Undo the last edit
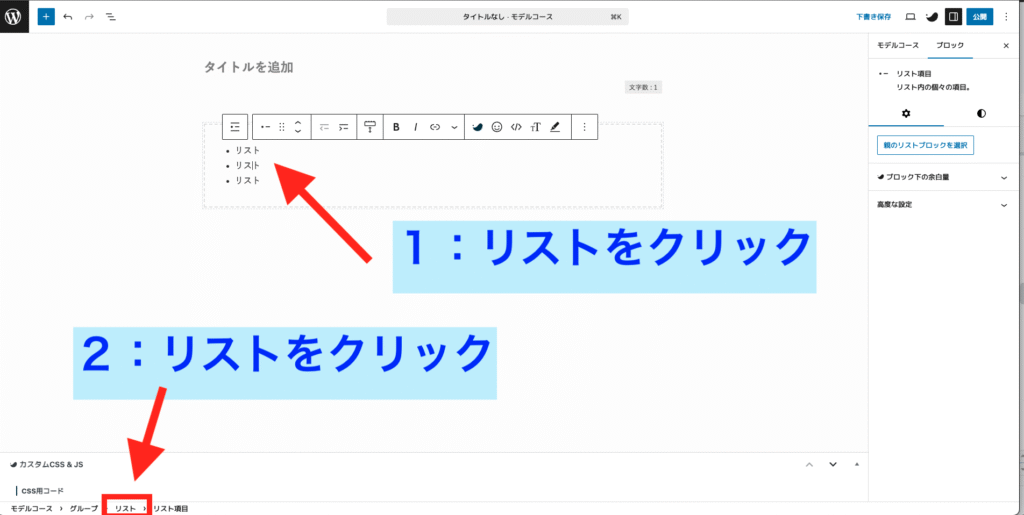The width and height of the screenshot is (1024, 515). [x=67, y=17]
